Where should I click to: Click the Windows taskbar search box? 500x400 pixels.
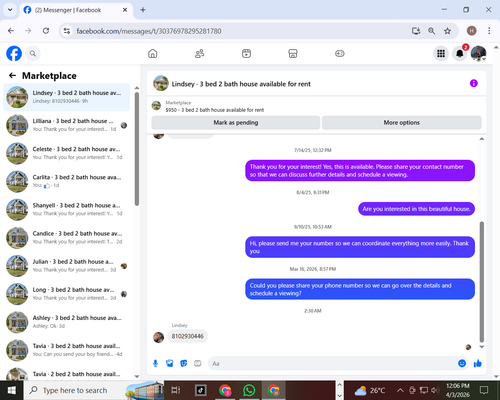(x=93, y=390)
